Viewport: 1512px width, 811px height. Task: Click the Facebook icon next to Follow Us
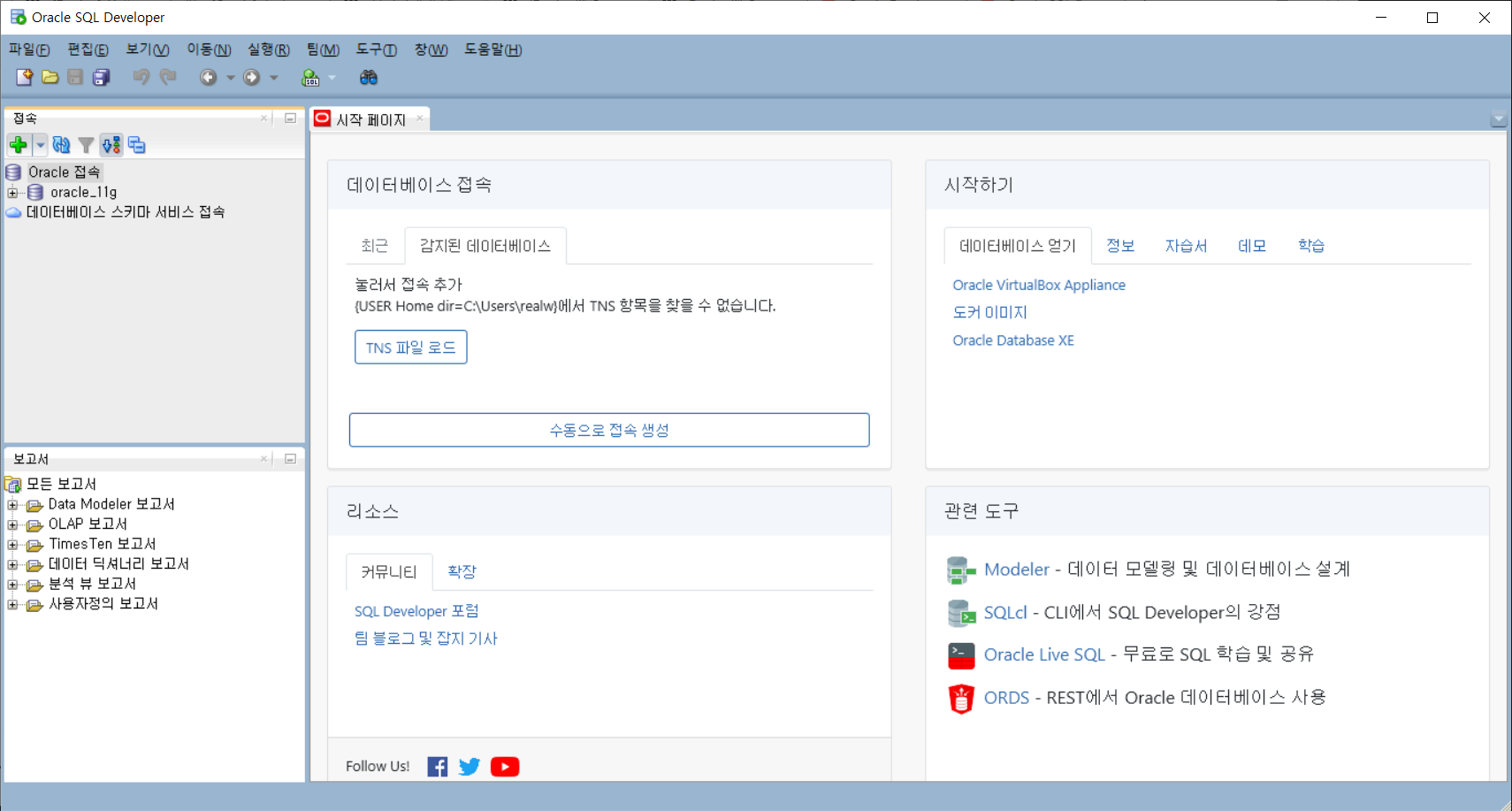pos(437,767)
